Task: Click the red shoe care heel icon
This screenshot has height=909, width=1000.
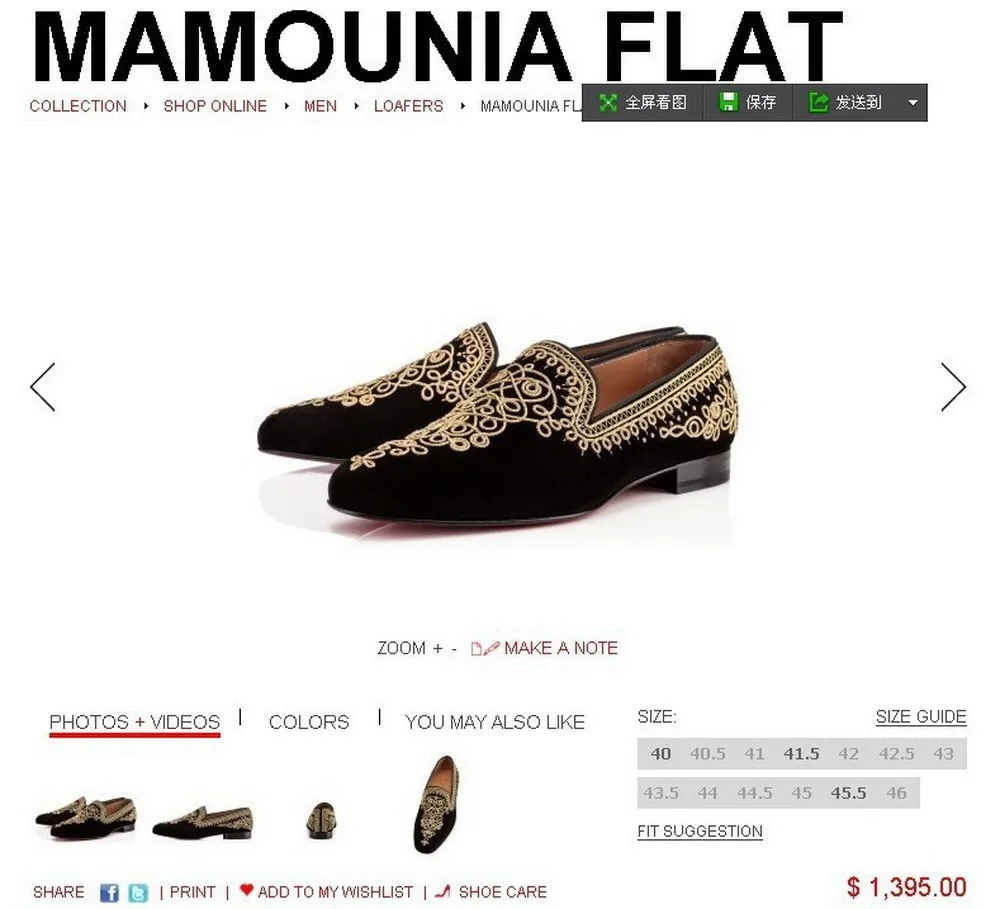Action: click(x=443, y=891)
